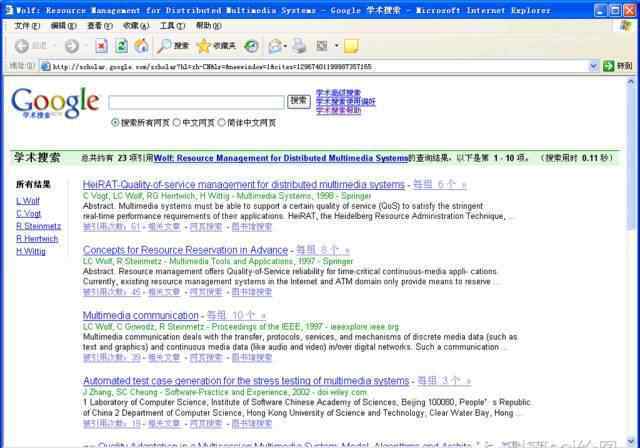Image resolution: width=640 pixels, height=448 pixels.
Task: Refresh the page with green arrows icon
Action: [121, 46]
